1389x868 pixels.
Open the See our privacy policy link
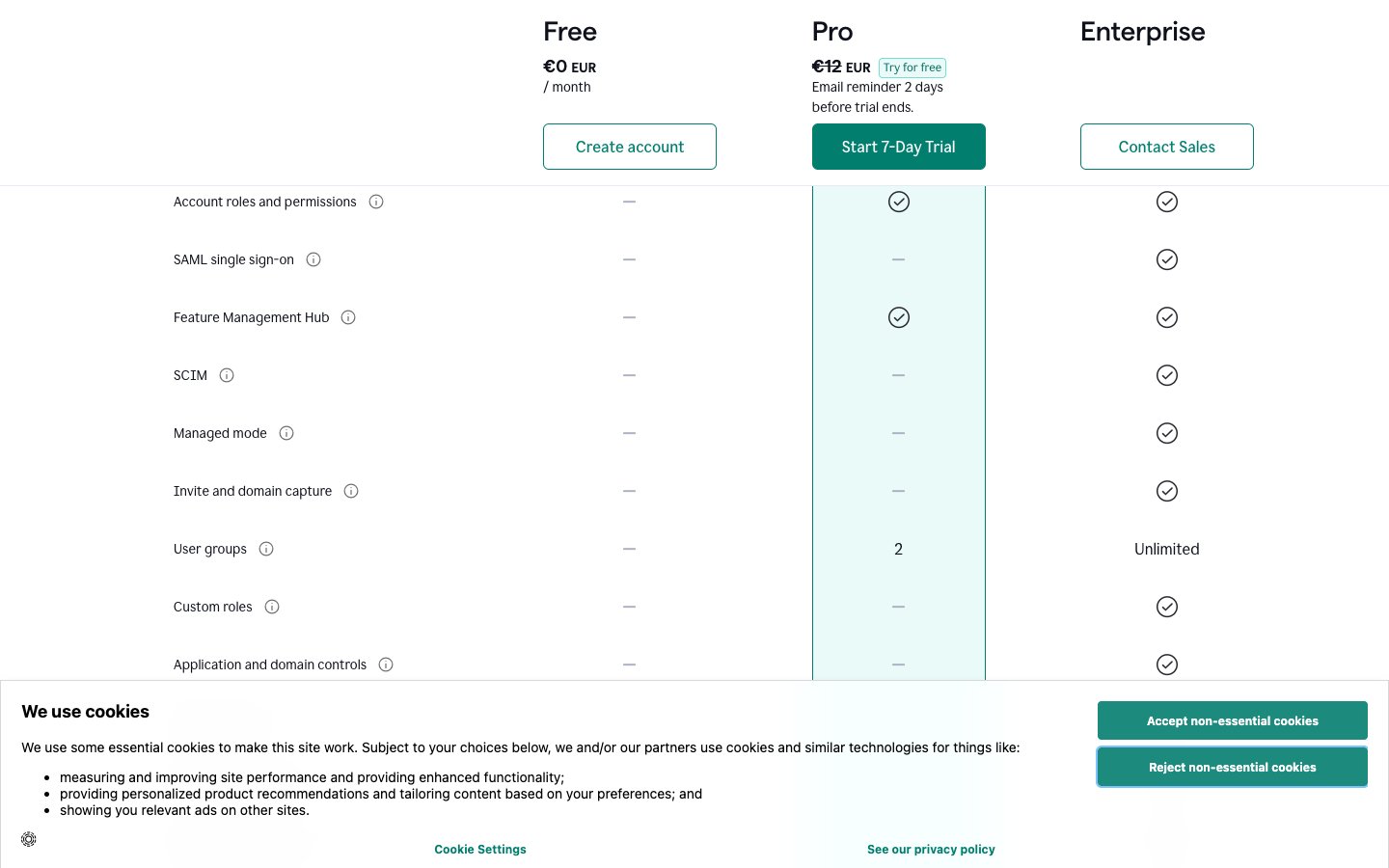point(931,849)
